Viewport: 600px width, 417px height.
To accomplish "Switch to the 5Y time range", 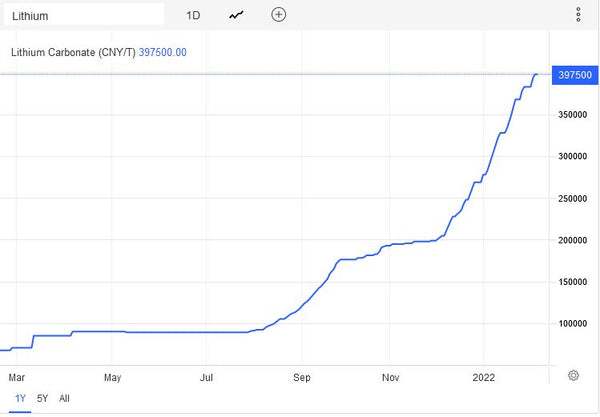I will coord(42,398).
